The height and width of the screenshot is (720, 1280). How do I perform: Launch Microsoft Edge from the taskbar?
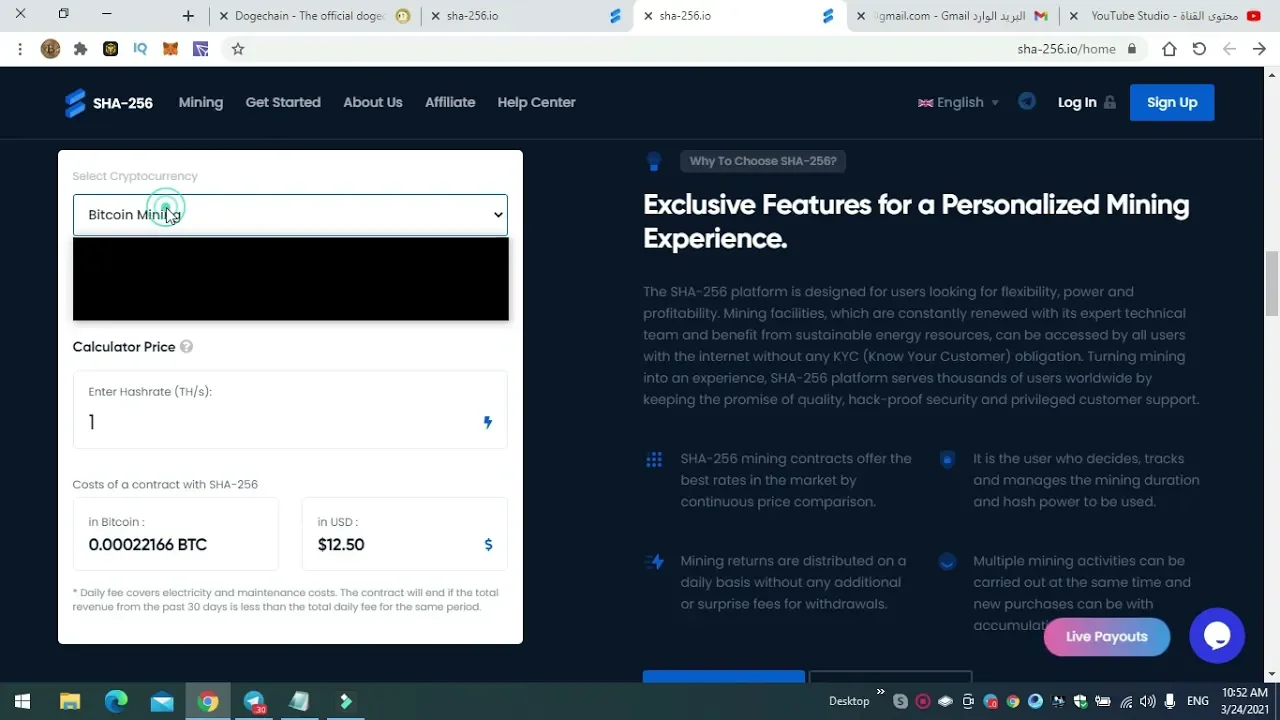tap(116, 701)
